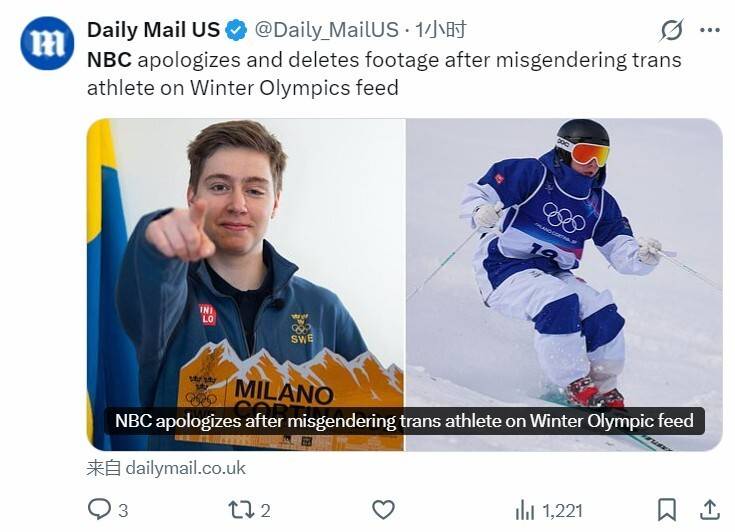Open the post timestamp link
Screen dimensions: 735x532
pos(442,31)
